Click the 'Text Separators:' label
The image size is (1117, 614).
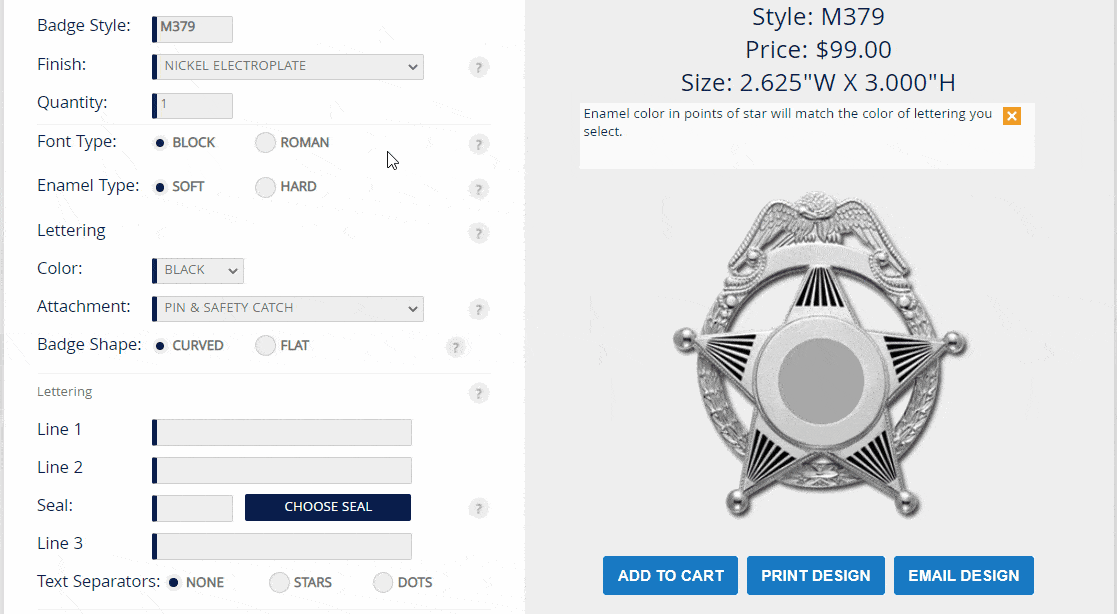click(x=98, y=581)
